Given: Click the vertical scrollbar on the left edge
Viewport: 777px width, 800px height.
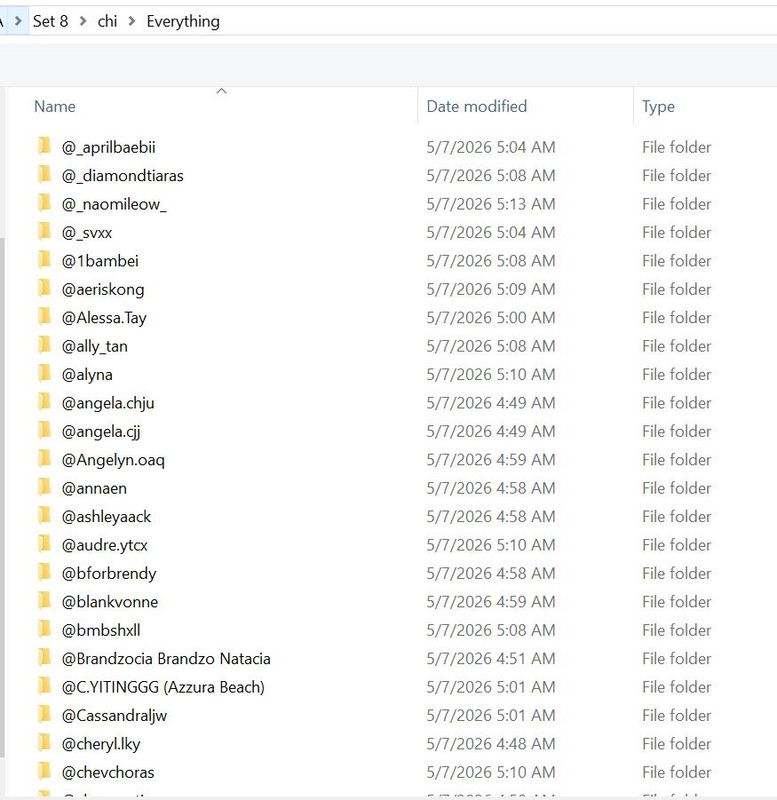Looking at the screenshot, I should pyautogui.click(x=2, y=497).
